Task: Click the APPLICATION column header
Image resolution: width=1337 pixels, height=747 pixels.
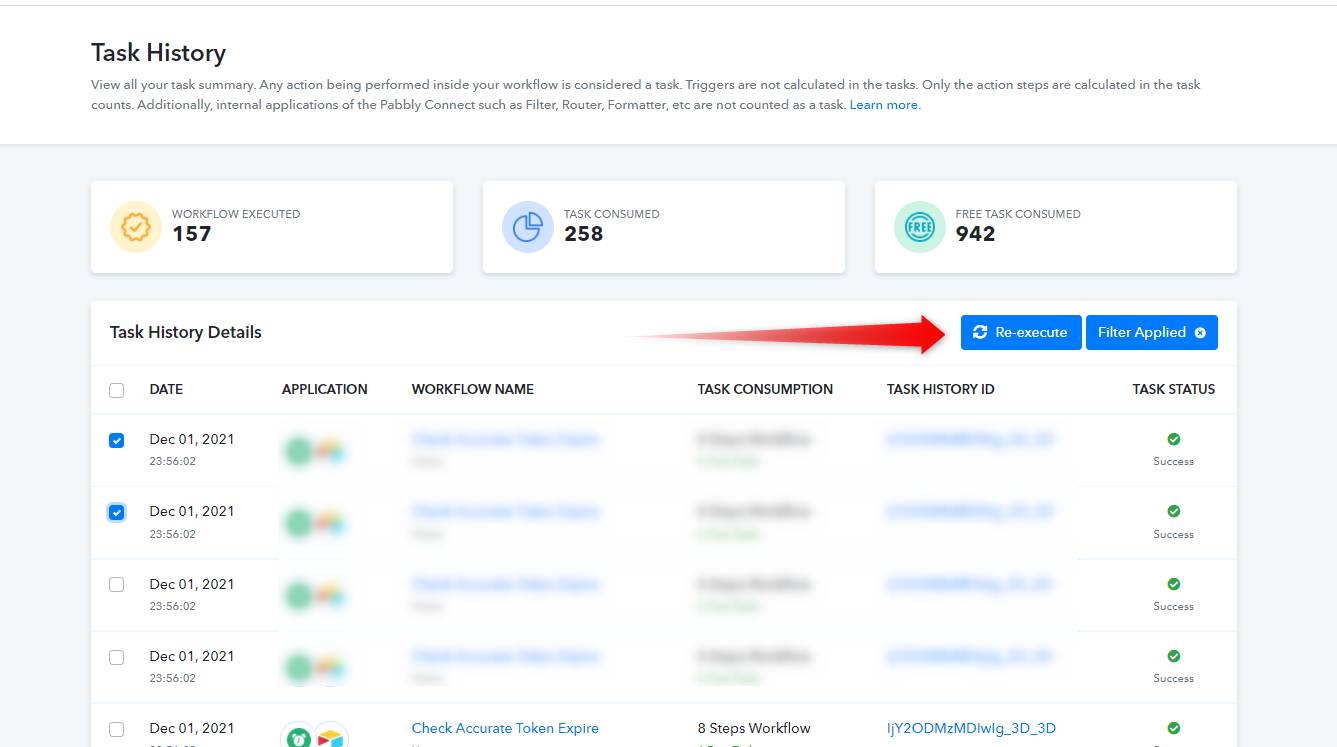Action: click(325, 389)
